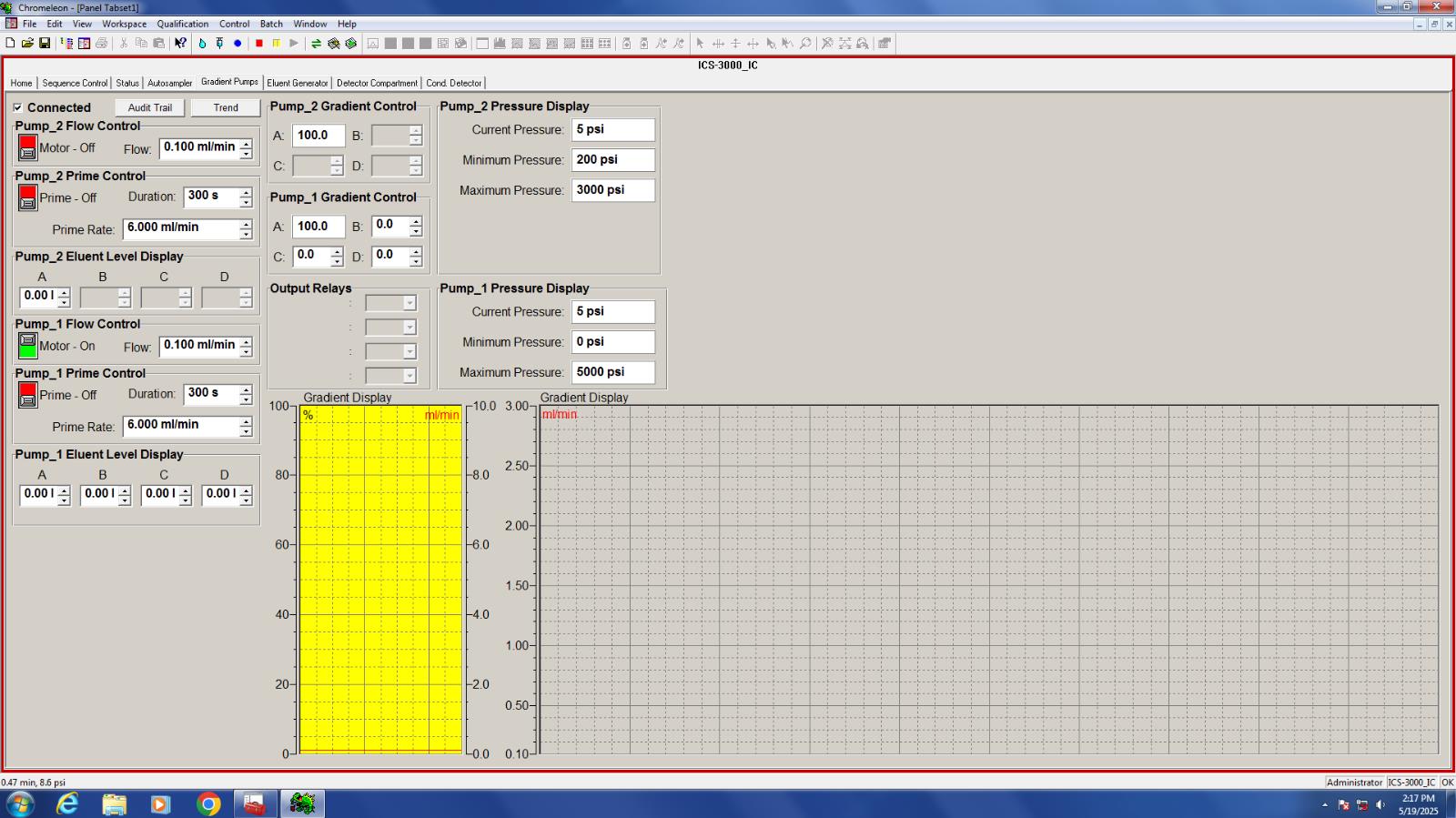Open the Qualification menu
This screenshot has height=818, width=1456.
pyautogui.click(x=182, y=24)
